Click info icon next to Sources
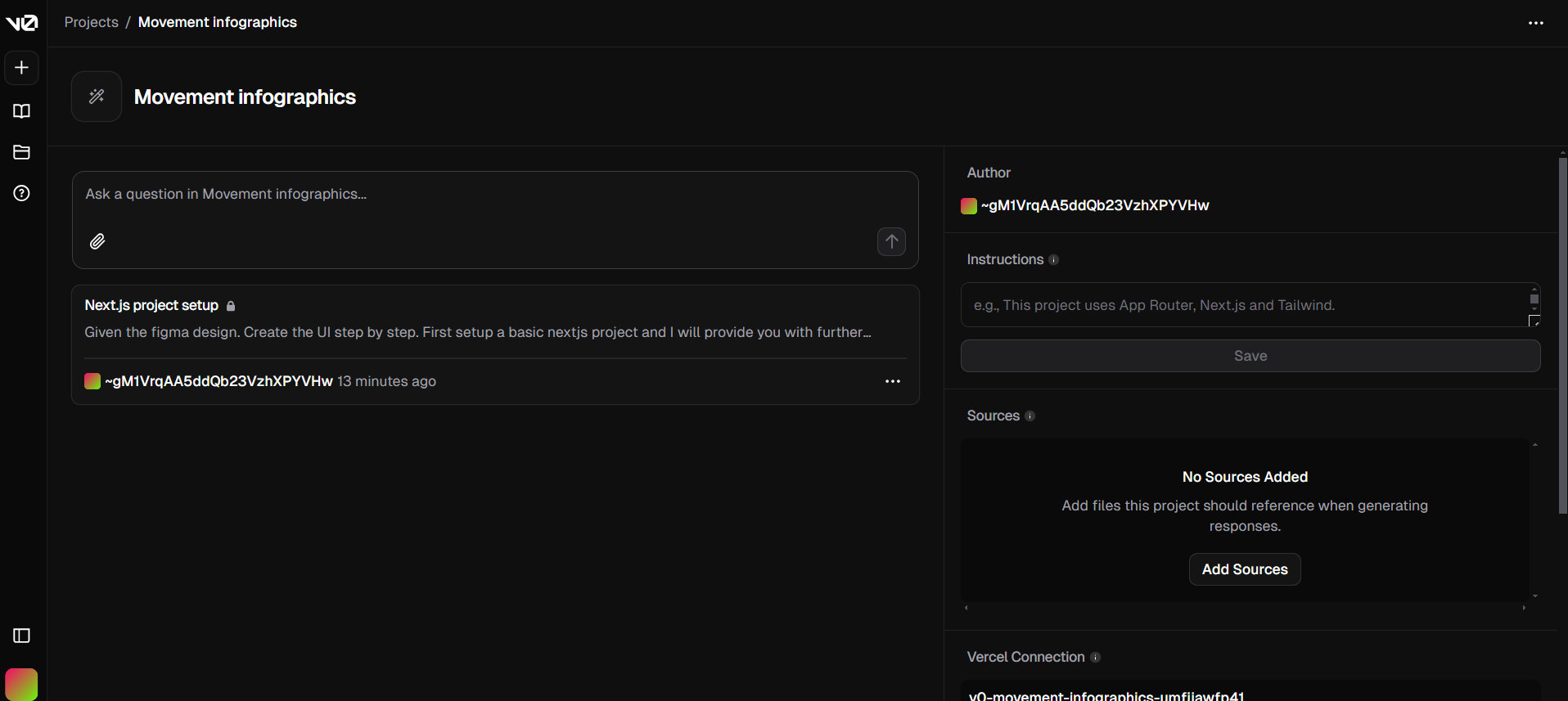Viewport: 1568px width, 701px height. click(1030, 416)
